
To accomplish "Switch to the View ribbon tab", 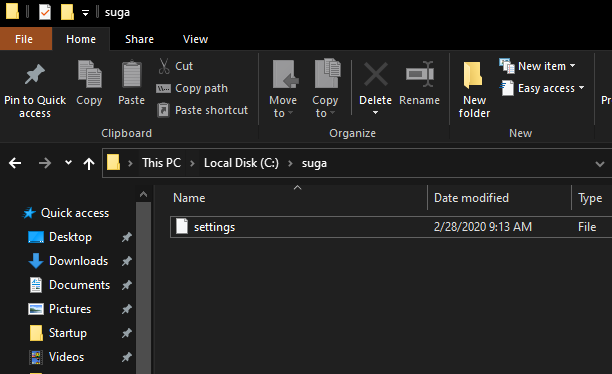I will pos(196,39).
